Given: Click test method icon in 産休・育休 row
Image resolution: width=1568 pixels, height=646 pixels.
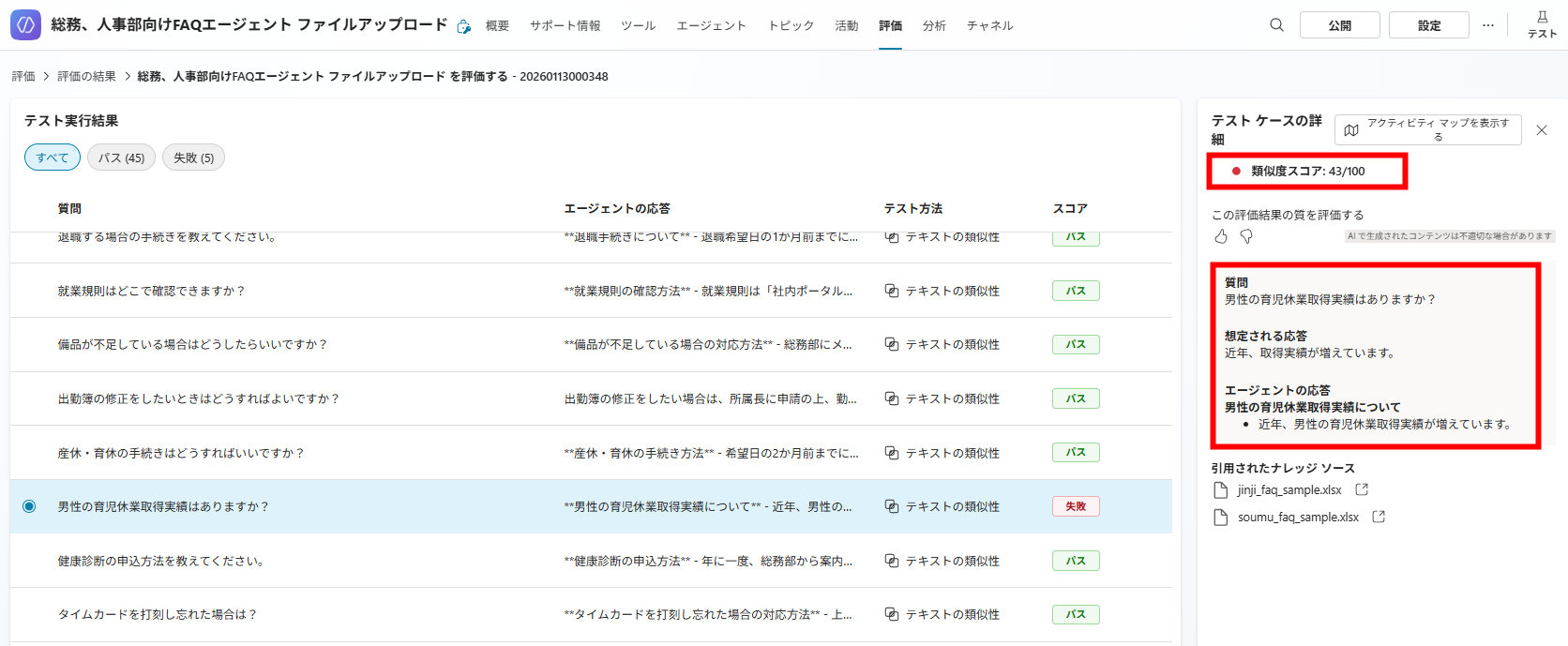Looking at the screenshot, I should click(892, 453).
